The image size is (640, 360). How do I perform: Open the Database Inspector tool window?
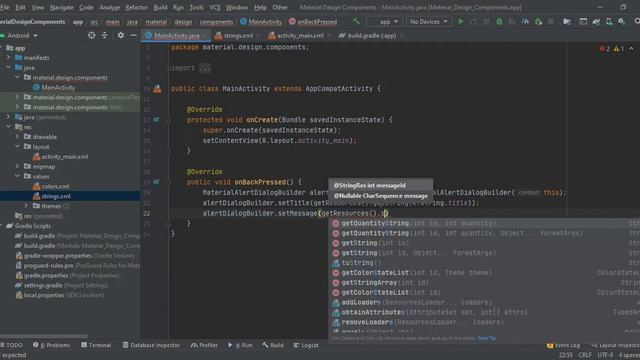coord(151,345)
